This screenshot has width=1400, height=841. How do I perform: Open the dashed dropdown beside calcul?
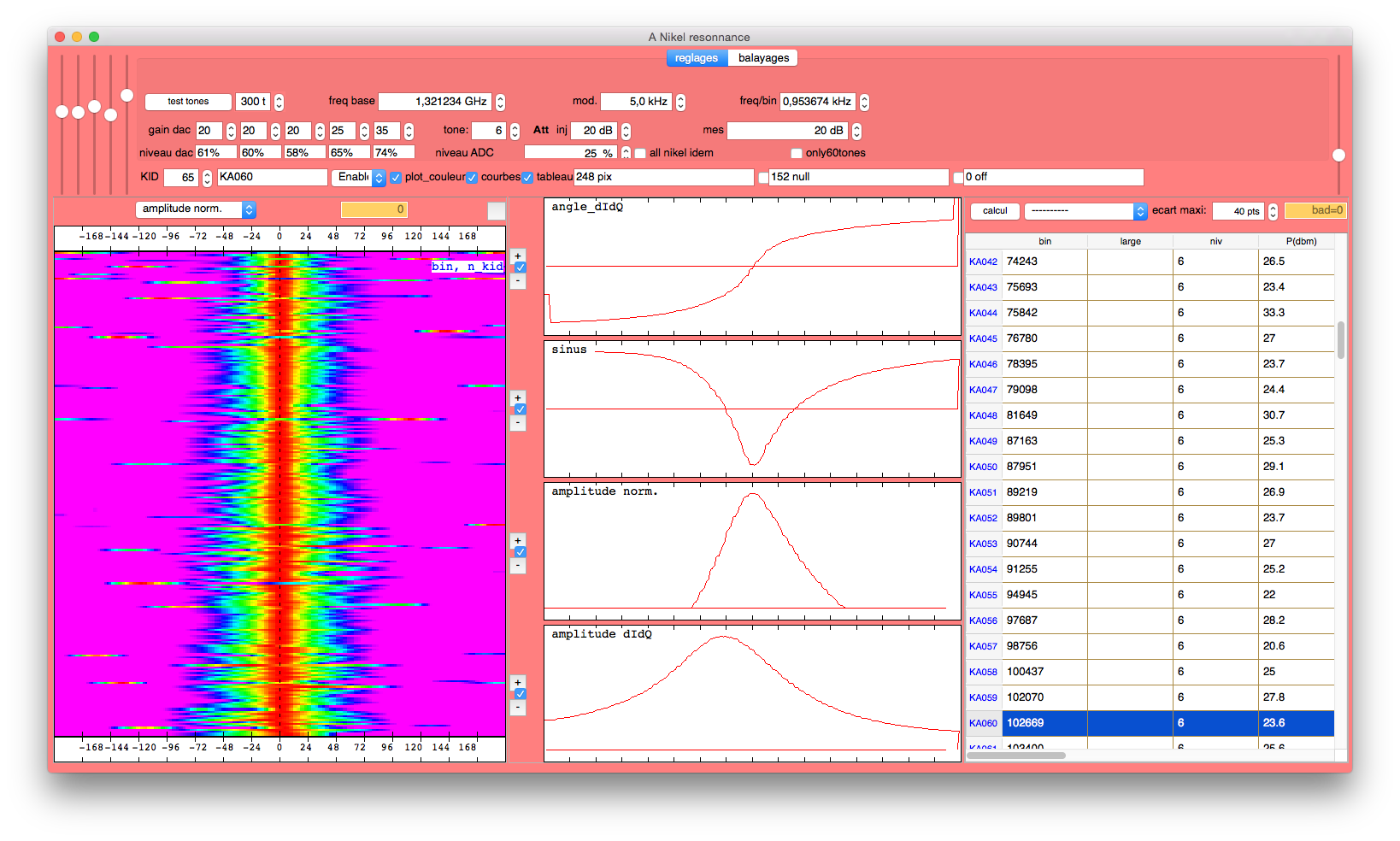coord(1085,211)
